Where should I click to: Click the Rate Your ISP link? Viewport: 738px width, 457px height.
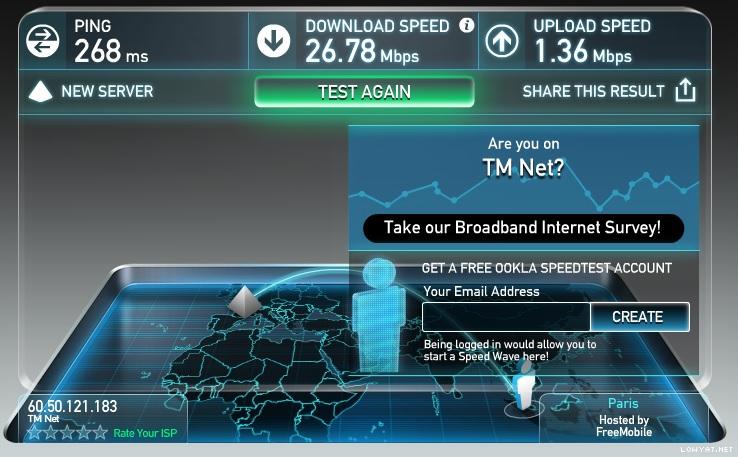tap(145, 433)
